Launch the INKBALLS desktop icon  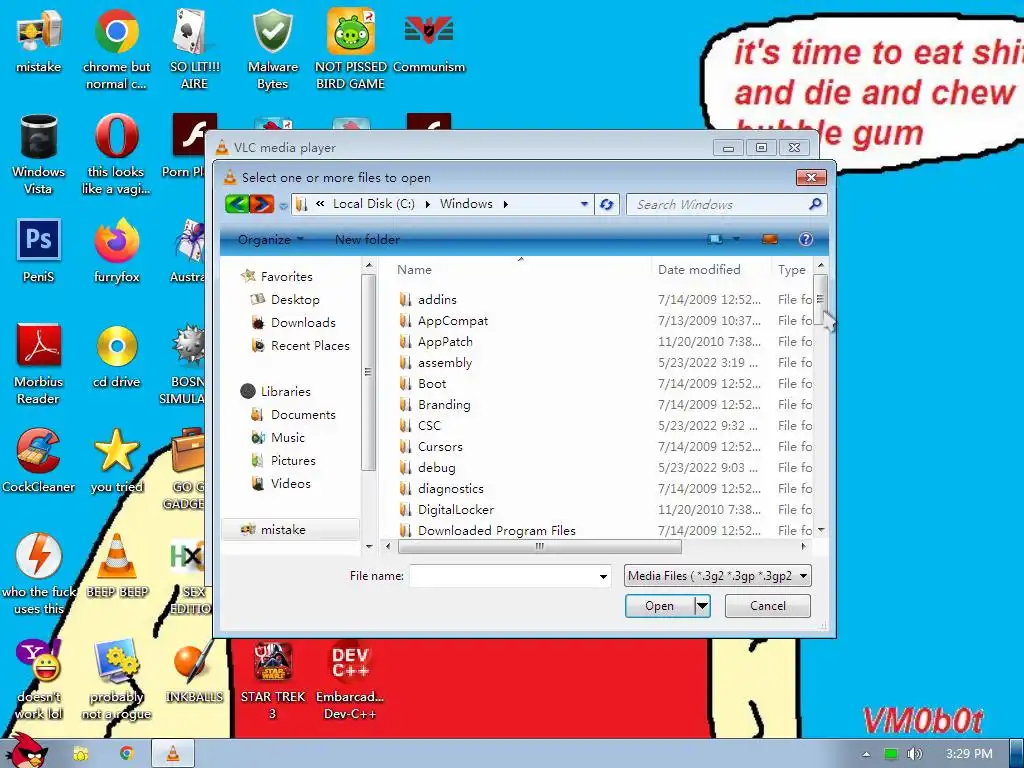194,671
